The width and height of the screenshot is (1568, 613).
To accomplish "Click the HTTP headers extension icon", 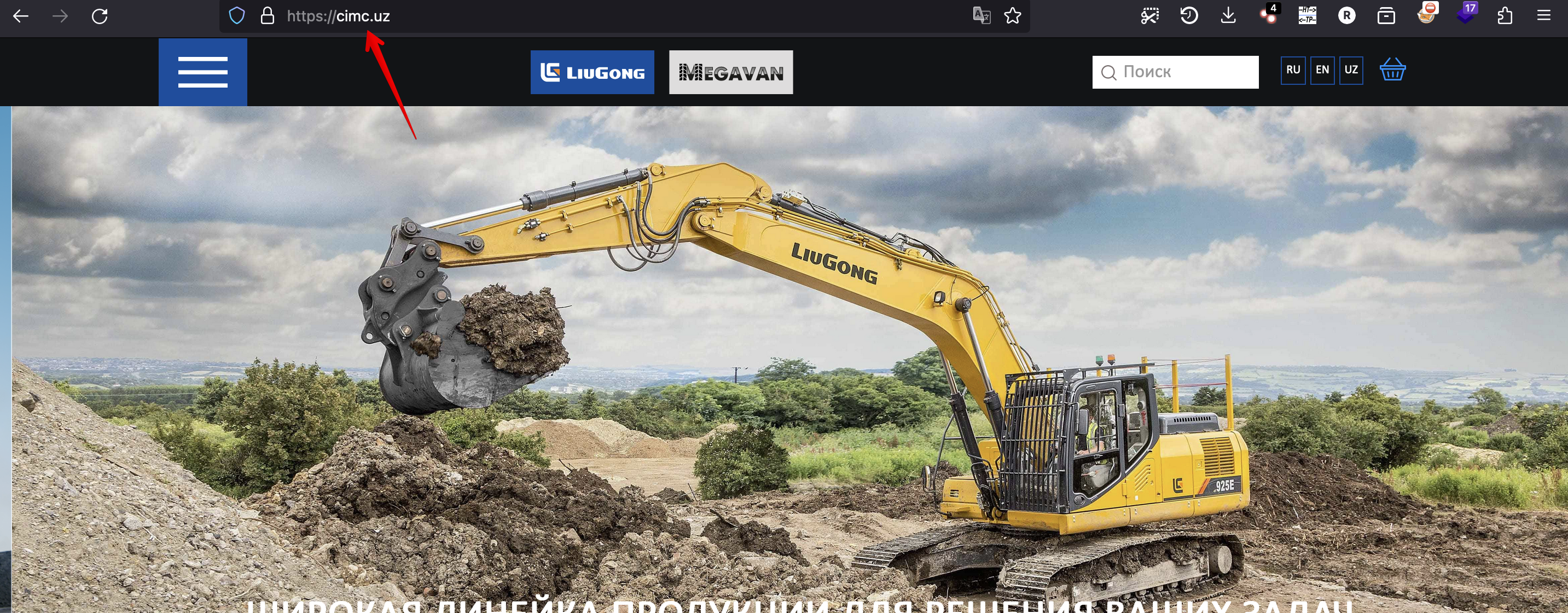I will tap(1308, 16).
